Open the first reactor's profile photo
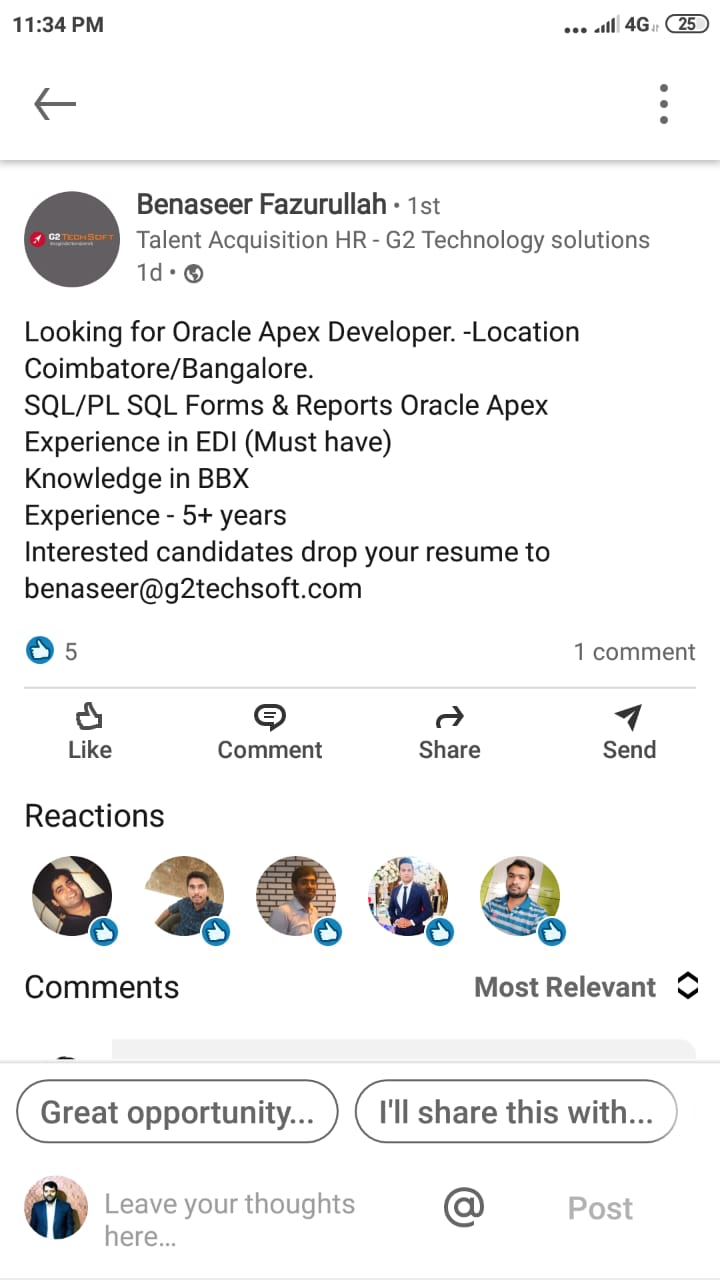Viewport: 720px width, 1280px height. point(72,896)
